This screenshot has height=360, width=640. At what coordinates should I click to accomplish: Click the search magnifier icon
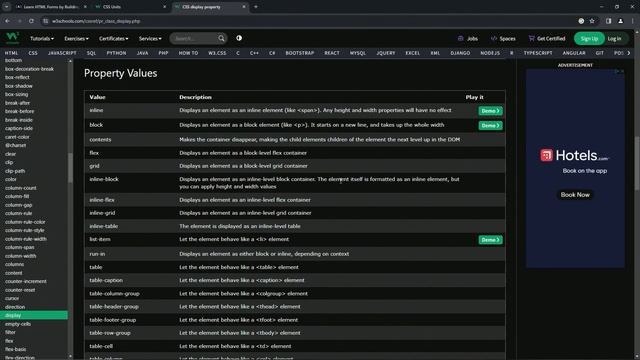(x=221, y=38)
